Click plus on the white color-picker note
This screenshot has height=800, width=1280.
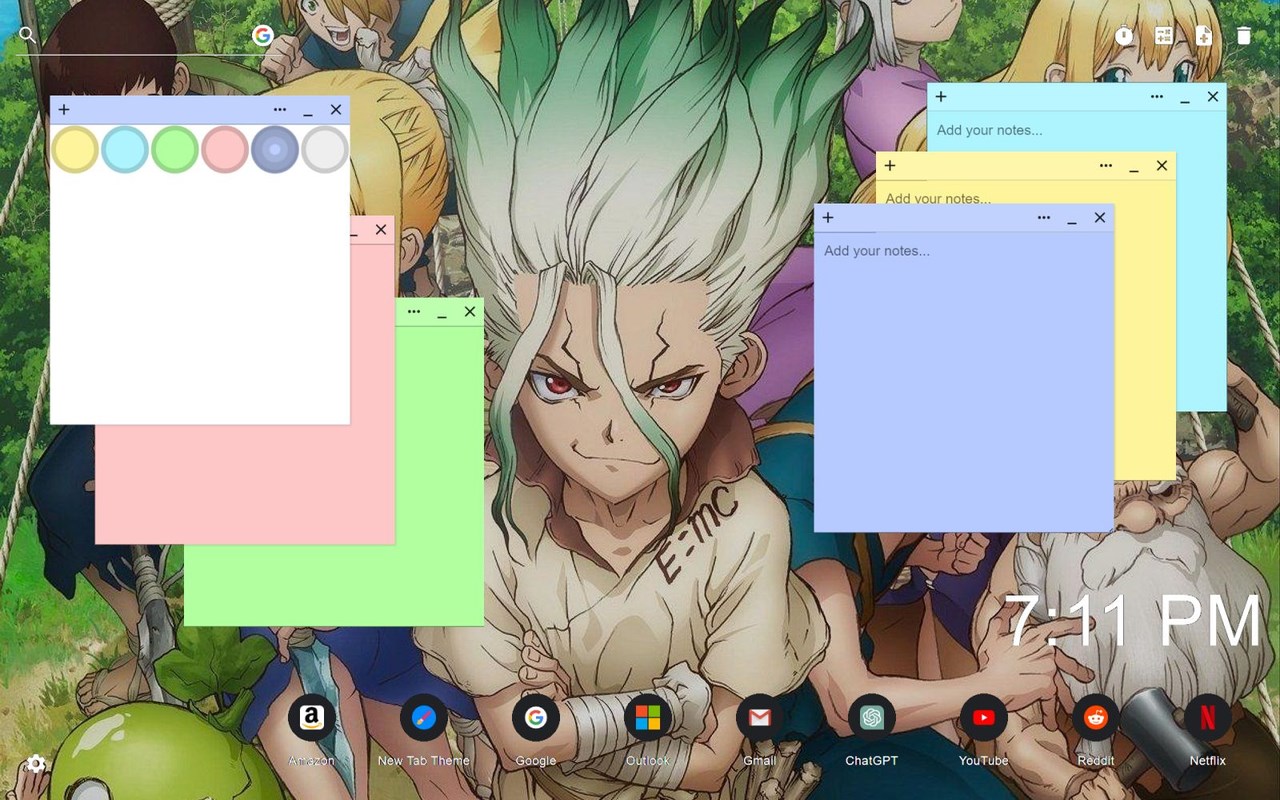click(x=64, y=110)
